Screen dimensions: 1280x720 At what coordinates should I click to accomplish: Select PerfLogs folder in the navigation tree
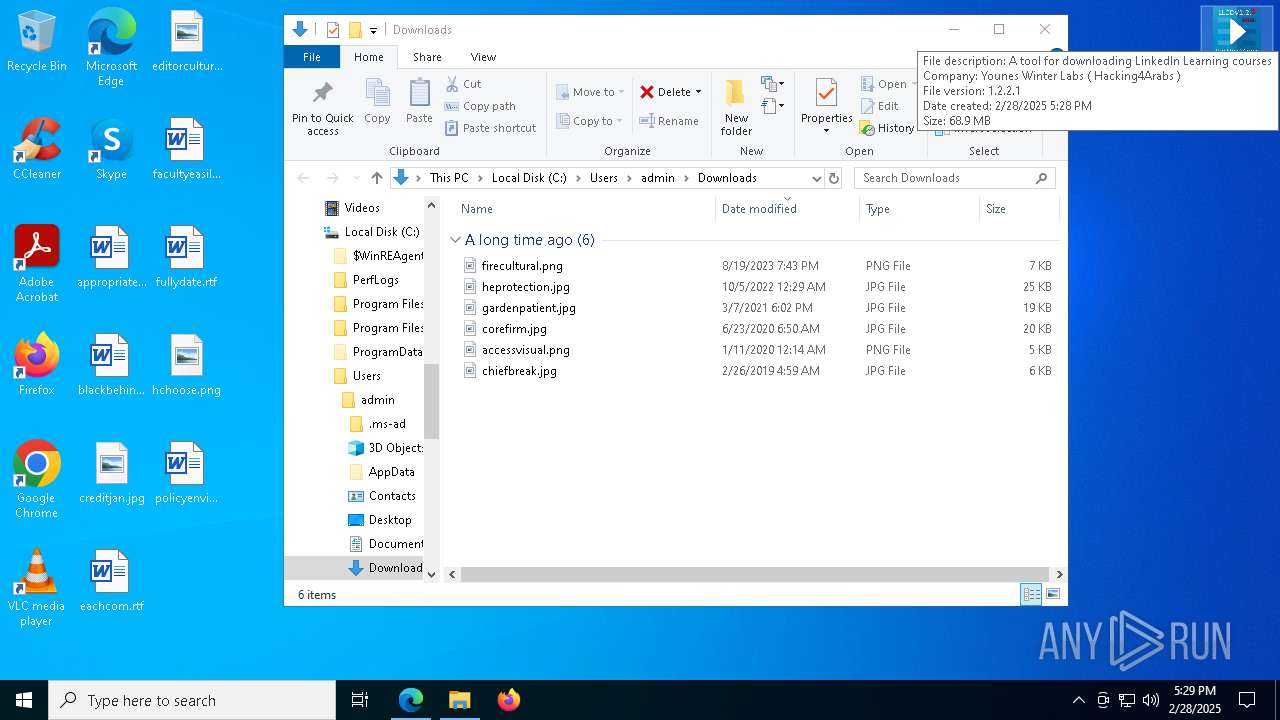375,280
